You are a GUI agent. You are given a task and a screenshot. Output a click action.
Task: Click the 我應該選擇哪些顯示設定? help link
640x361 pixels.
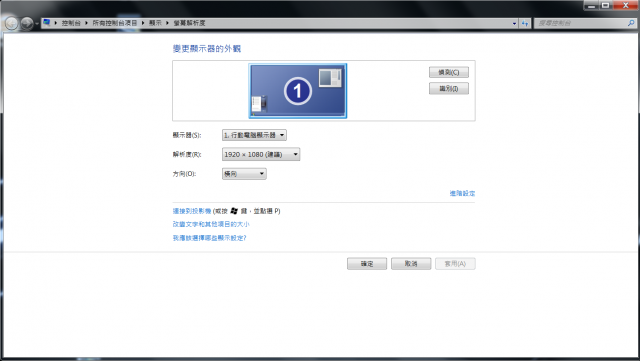click(x=209, y=238)
